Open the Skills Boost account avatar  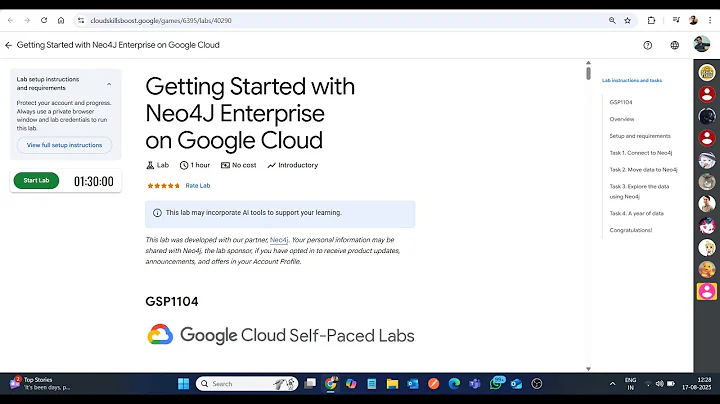click(x=701, y=45)
